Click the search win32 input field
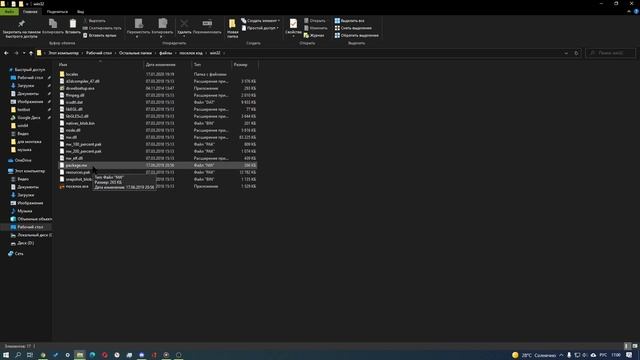 coord(611,53)
